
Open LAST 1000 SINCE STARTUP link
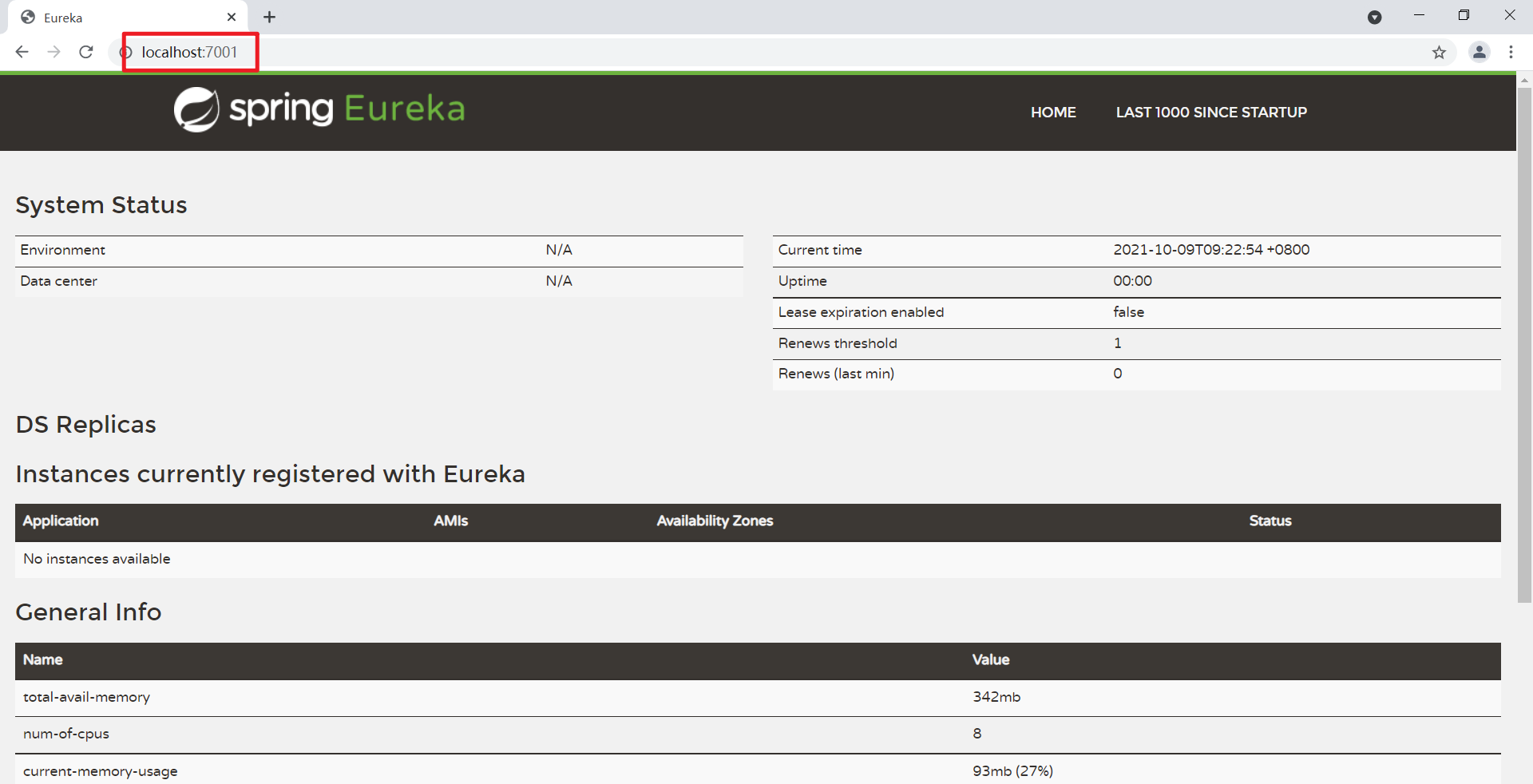[1211, 113]
